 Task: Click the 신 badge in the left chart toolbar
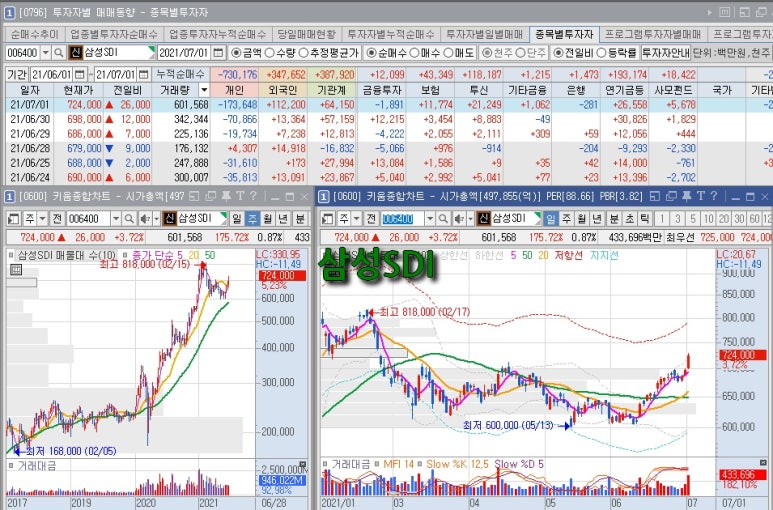[x=169, y=218]
